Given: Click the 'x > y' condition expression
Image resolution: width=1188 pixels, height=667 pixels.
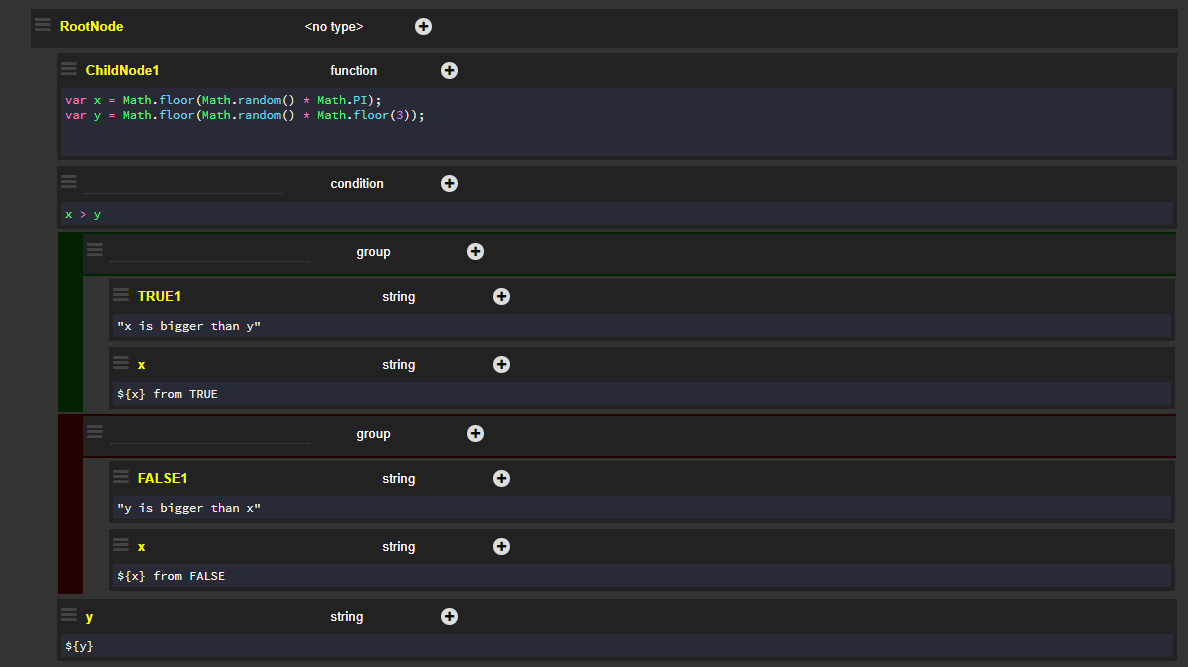Looking at the screenshot, I should click(83, 215).
